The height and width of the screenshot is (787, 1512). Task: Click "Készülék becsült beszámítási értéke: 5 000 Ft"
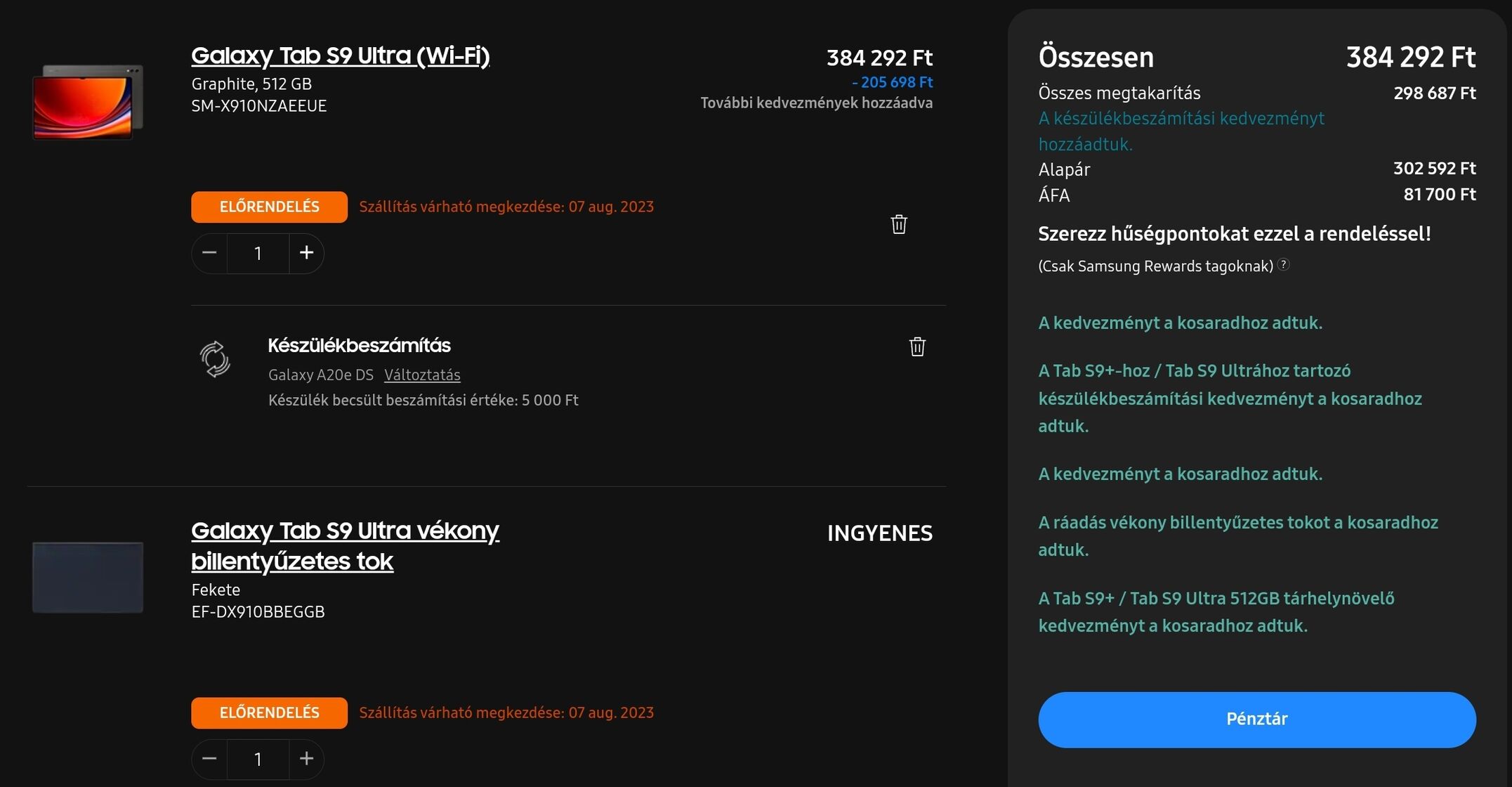(x=423, y=400)
